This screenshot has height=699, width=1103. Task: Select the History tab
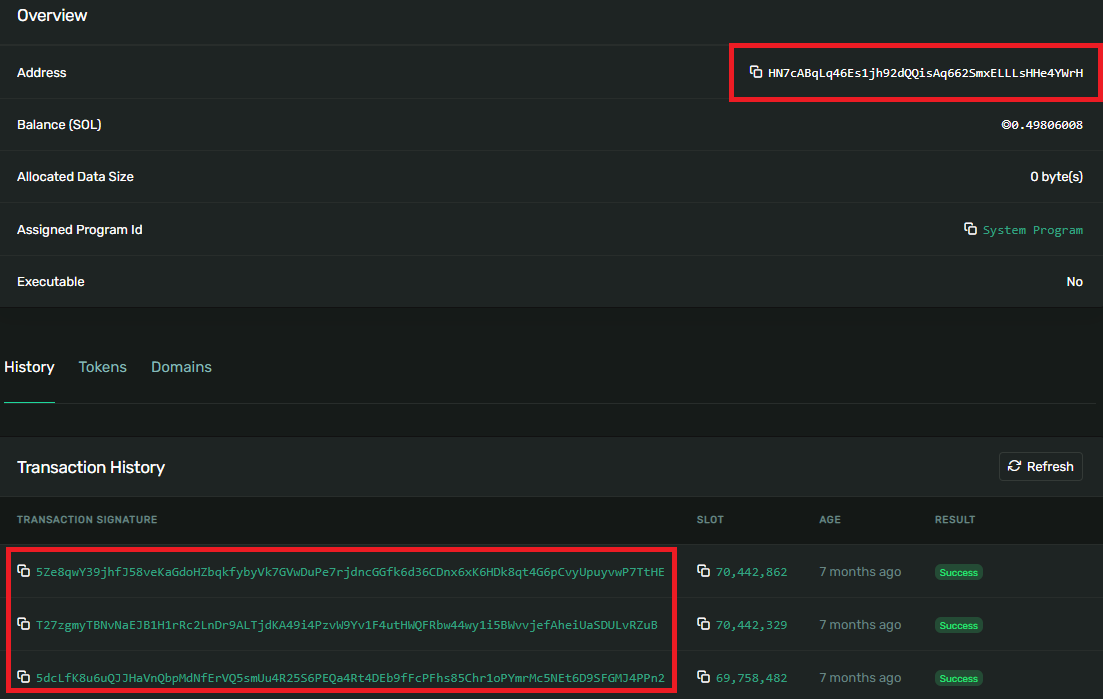coord(29,367)
